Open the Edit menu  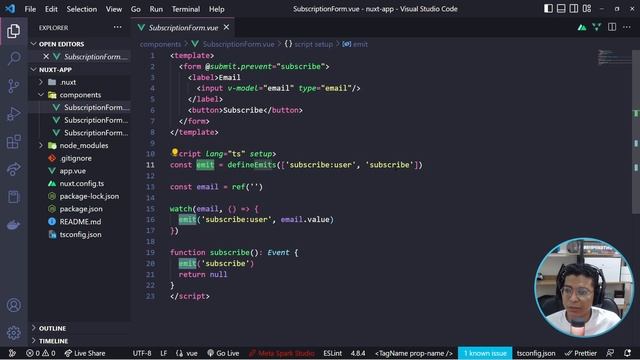coord(51,9)
